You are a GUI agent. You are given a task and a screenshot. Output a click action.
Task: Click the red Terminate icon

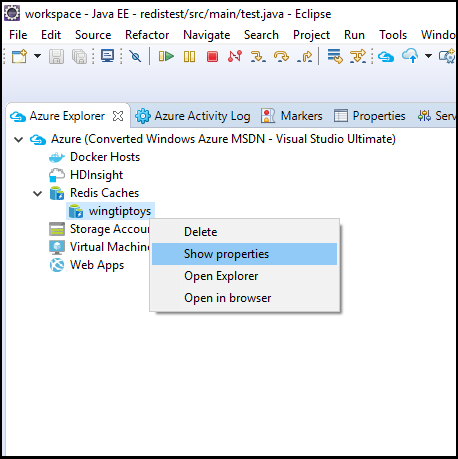point(212,56)
